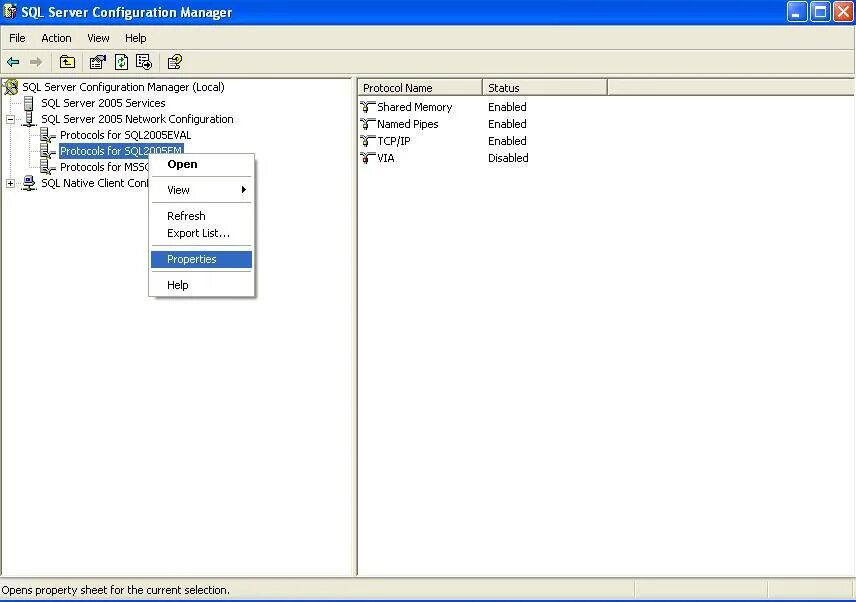Select SQL Server Configuration Manager (Local) node

coord(123,87)
